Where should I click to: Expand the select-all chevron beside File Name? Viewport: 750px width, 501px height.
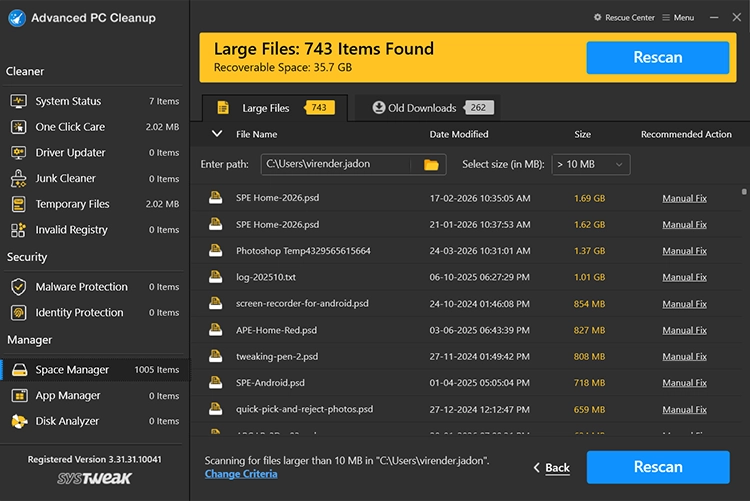click(x=217, y=134)
